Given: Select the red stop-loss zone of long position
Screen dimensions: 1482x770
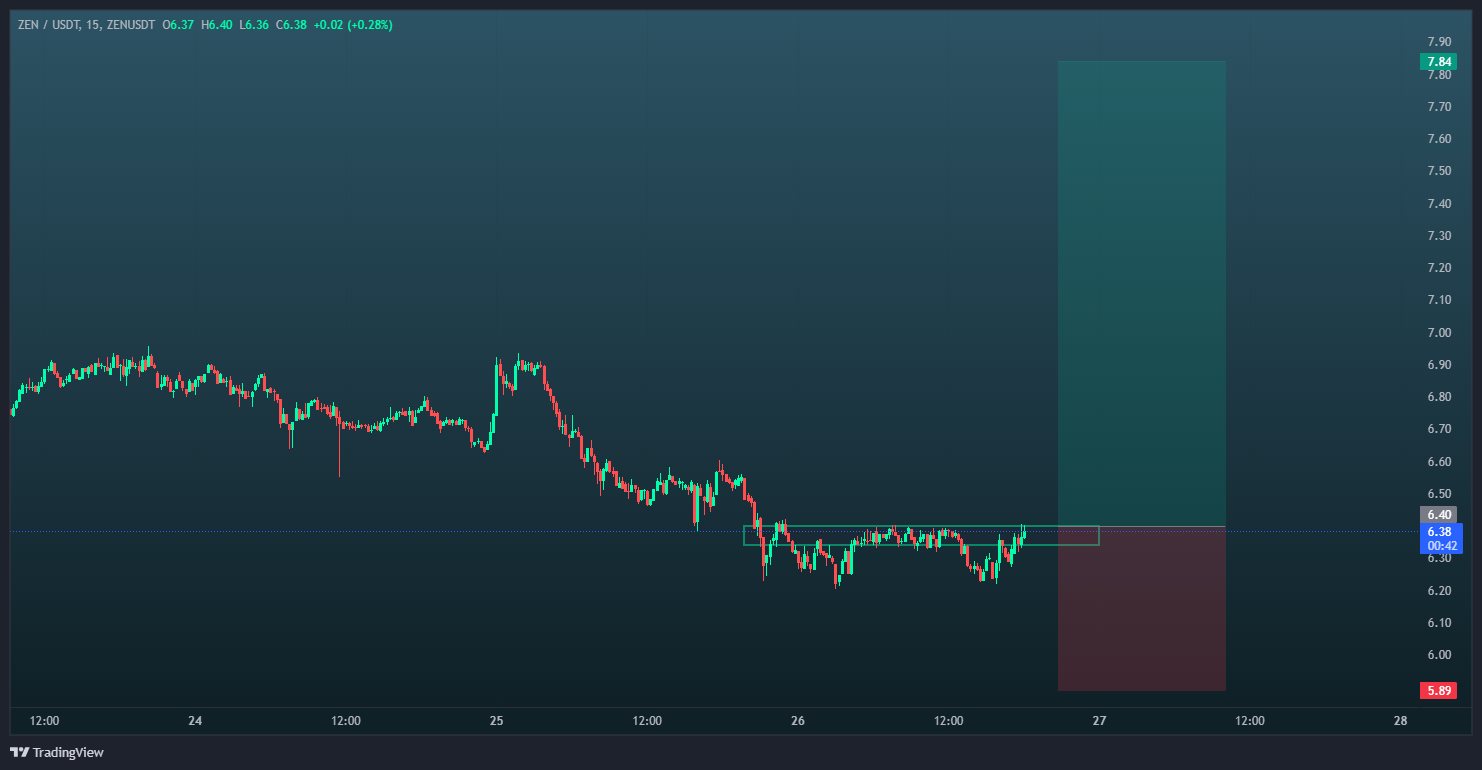Looking at the screenshot, I should pos(1141,608).
